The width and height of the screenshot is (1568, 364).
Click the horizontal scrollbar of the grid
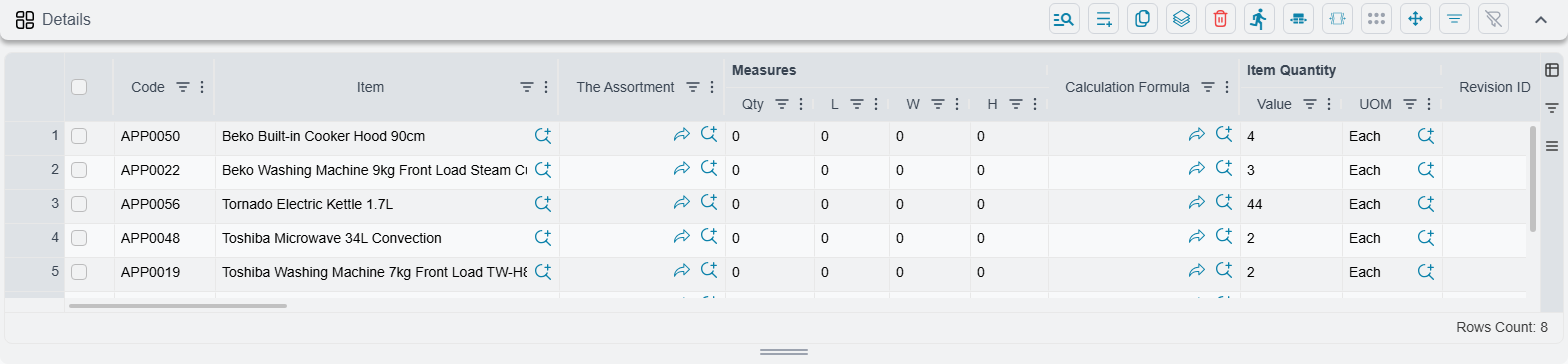coord(178,305)
